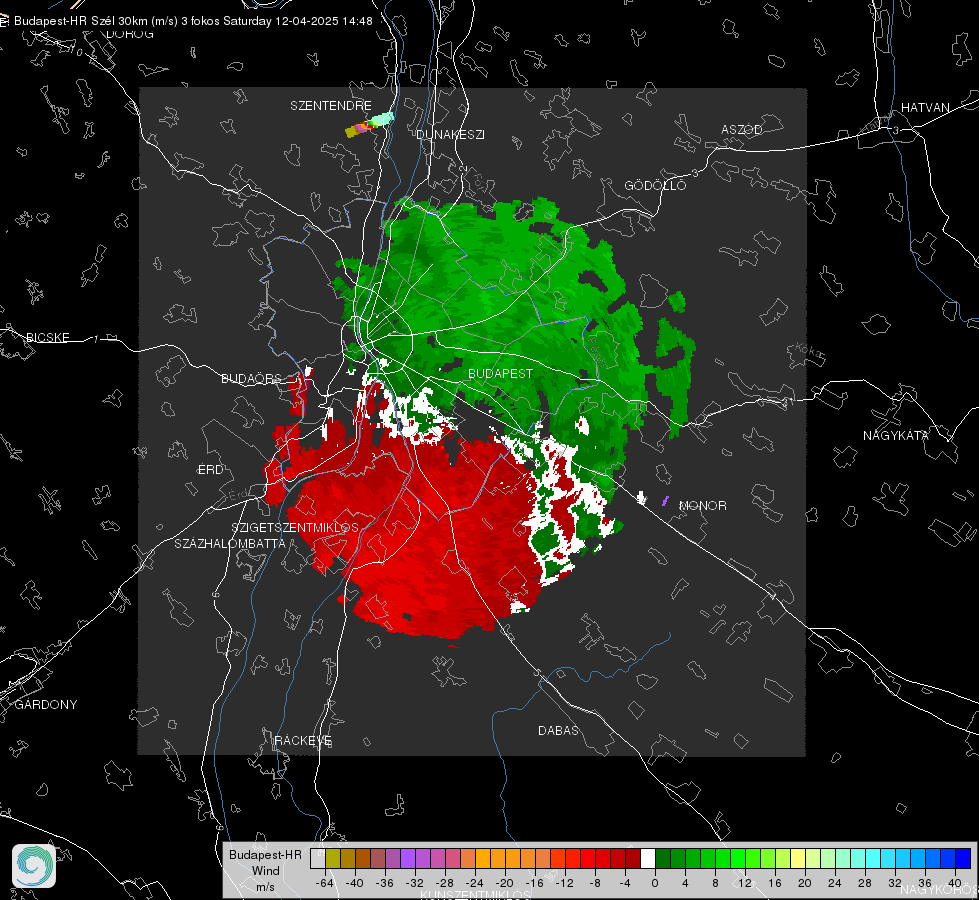Click the SZENTENDRE town label
The height and width of the screenshot is (900, 979).
tap(331, 106)
